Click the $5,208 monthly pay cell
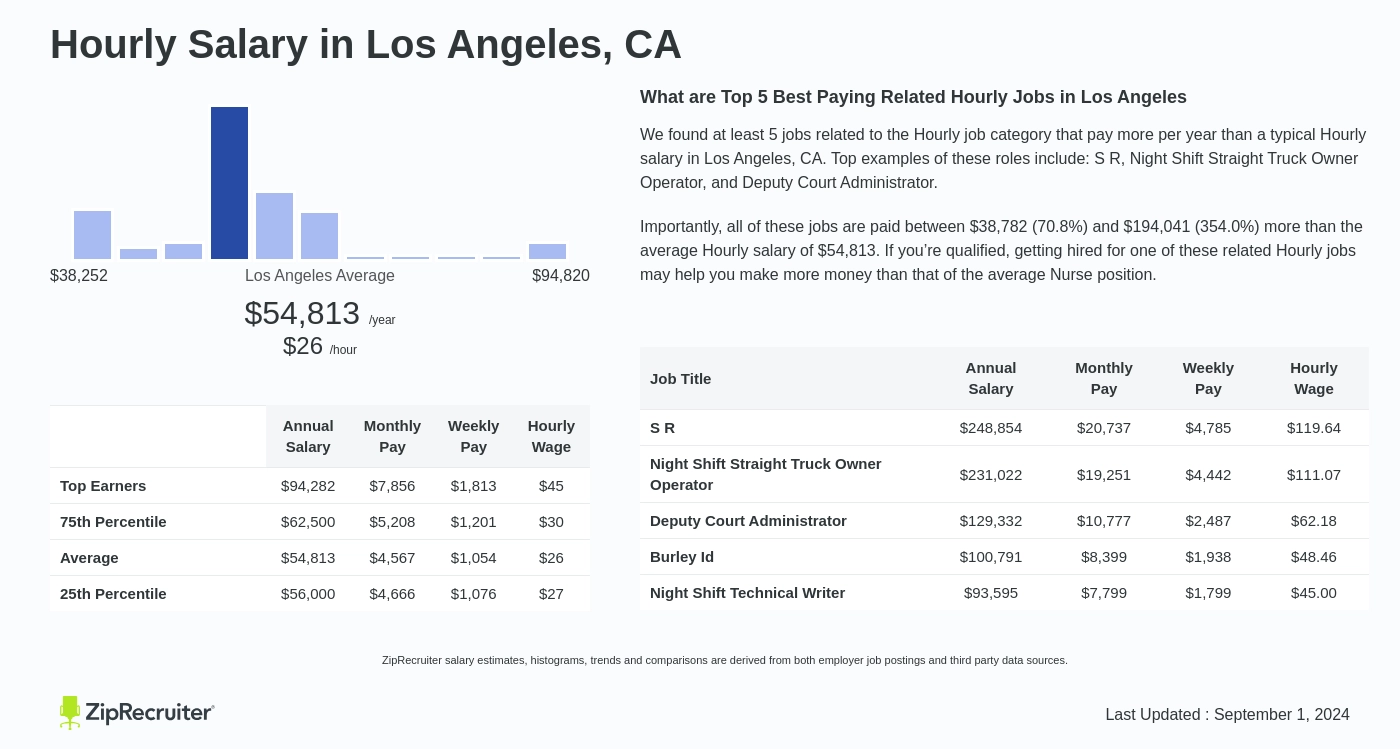Viewport: 1400px width, 749px height. [x=392, y=522]
